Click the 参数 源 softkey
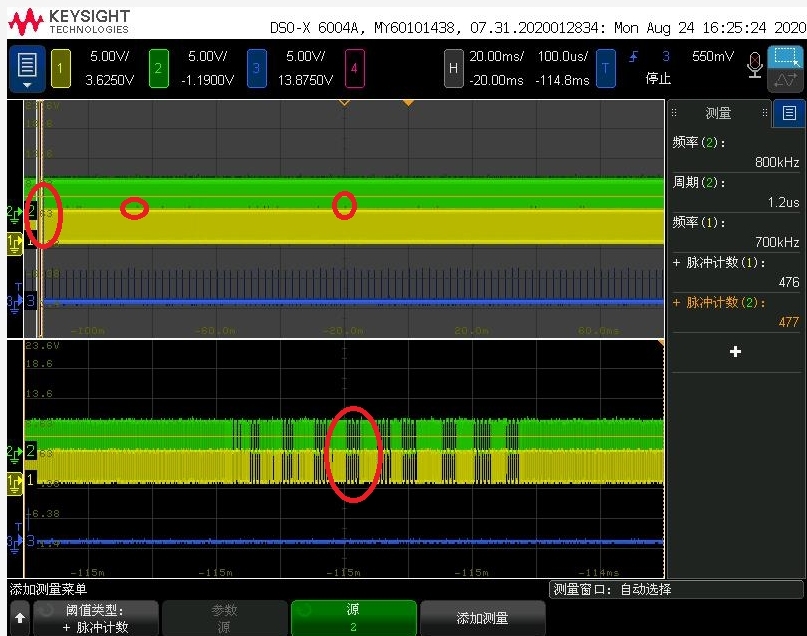 224,618
